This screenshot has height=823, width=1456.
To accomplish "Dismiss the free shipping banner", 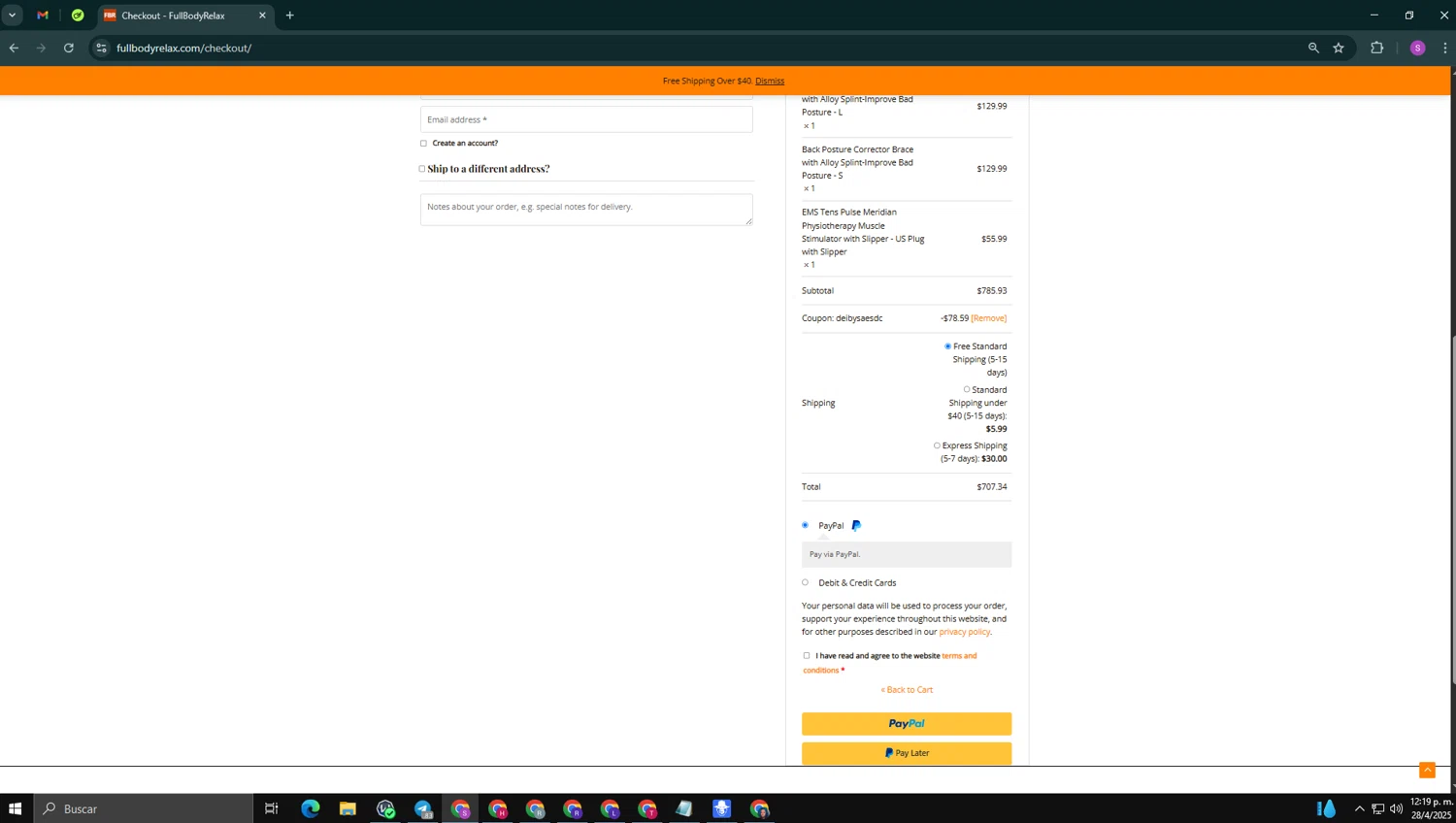I will 770,81.
